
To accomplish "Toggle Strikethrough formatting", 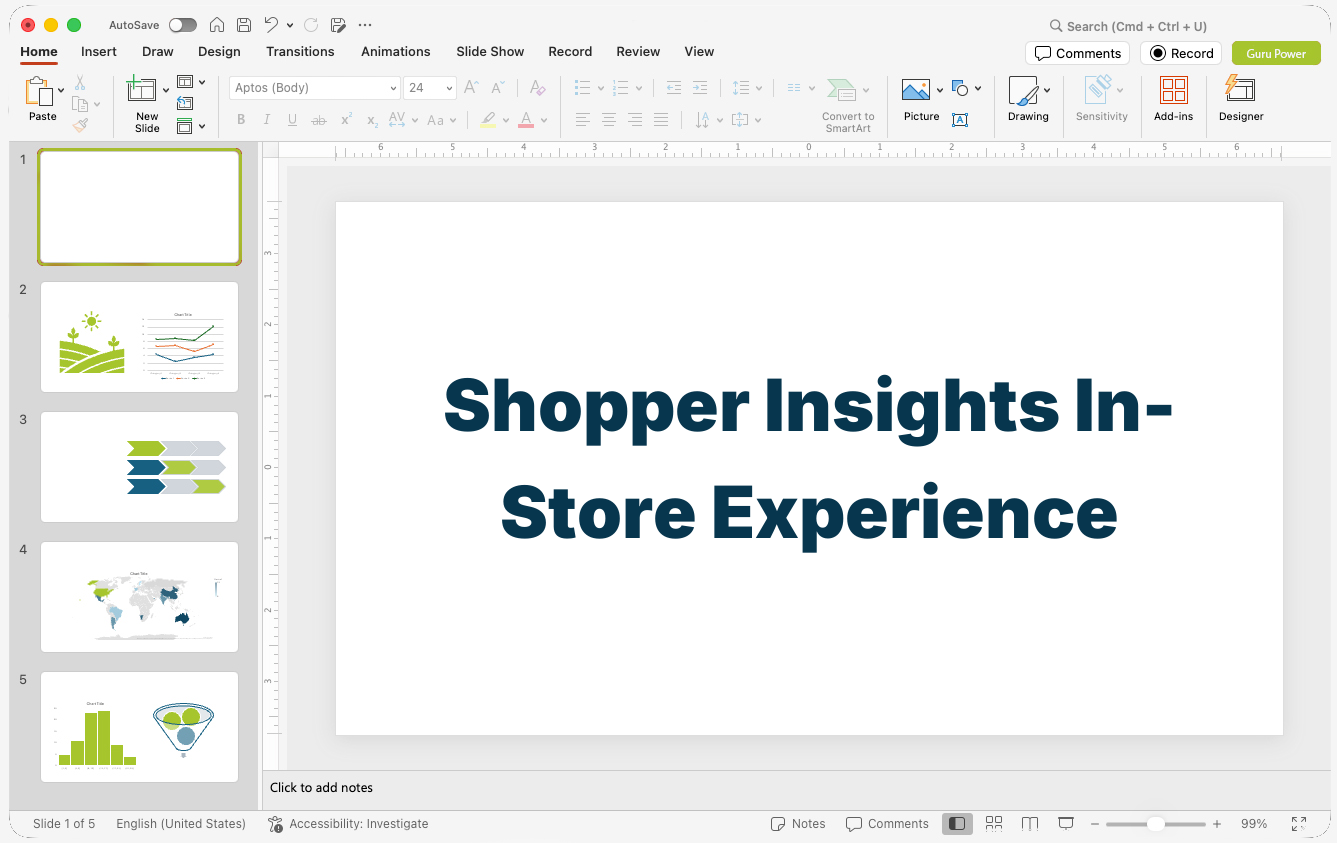I will [319, 120].
